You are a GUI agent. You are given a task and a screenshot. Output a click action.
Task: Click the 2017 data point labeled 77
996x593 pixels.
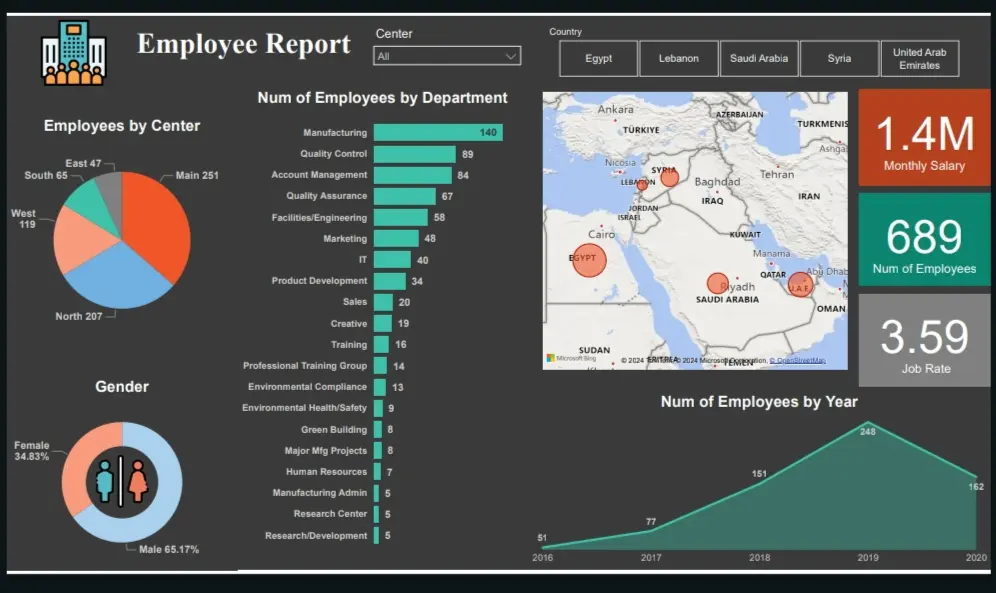(x=651, y=531)
